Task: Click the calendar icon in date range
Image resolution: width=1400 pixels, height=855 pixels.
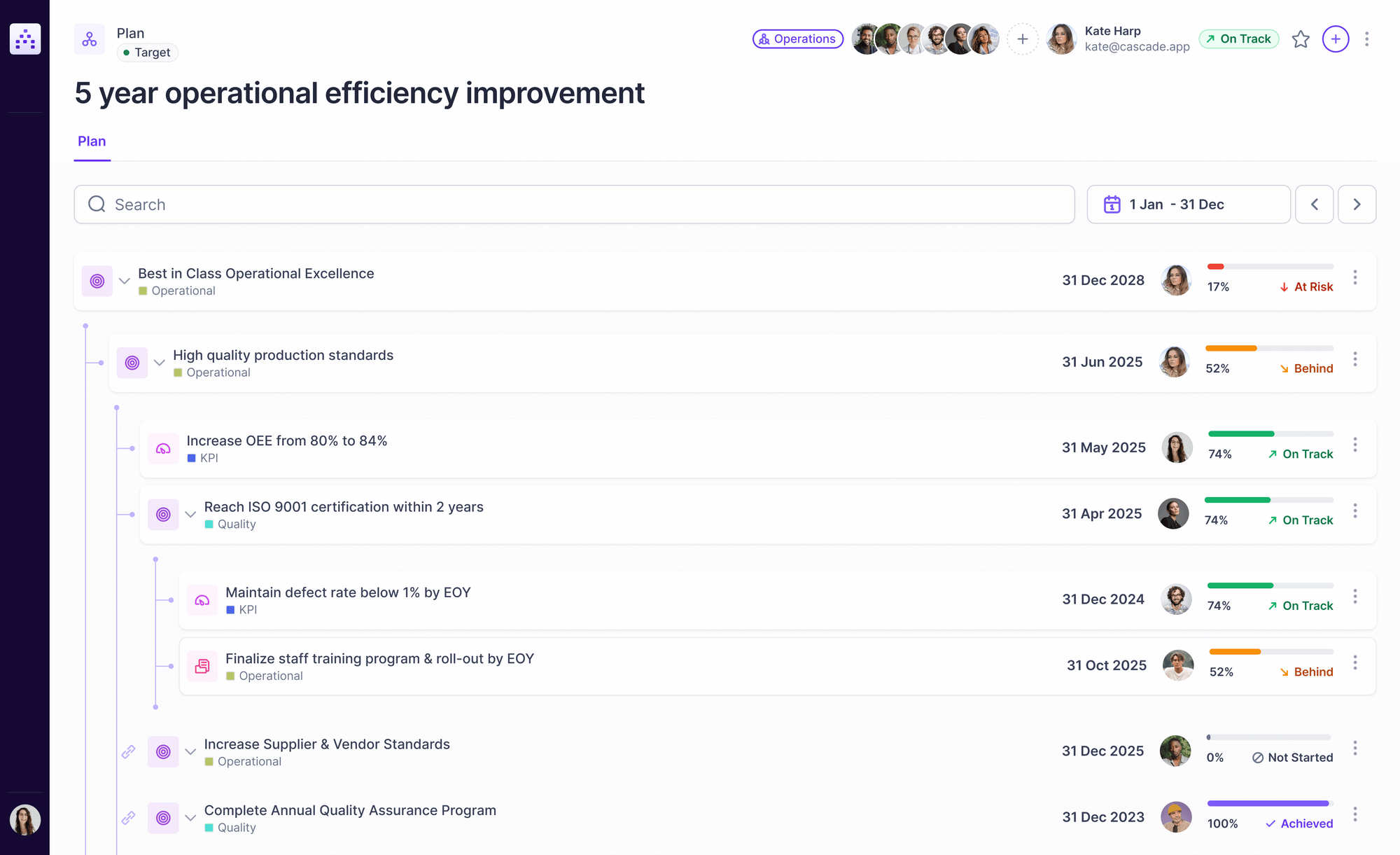Action: point(1112,204)
